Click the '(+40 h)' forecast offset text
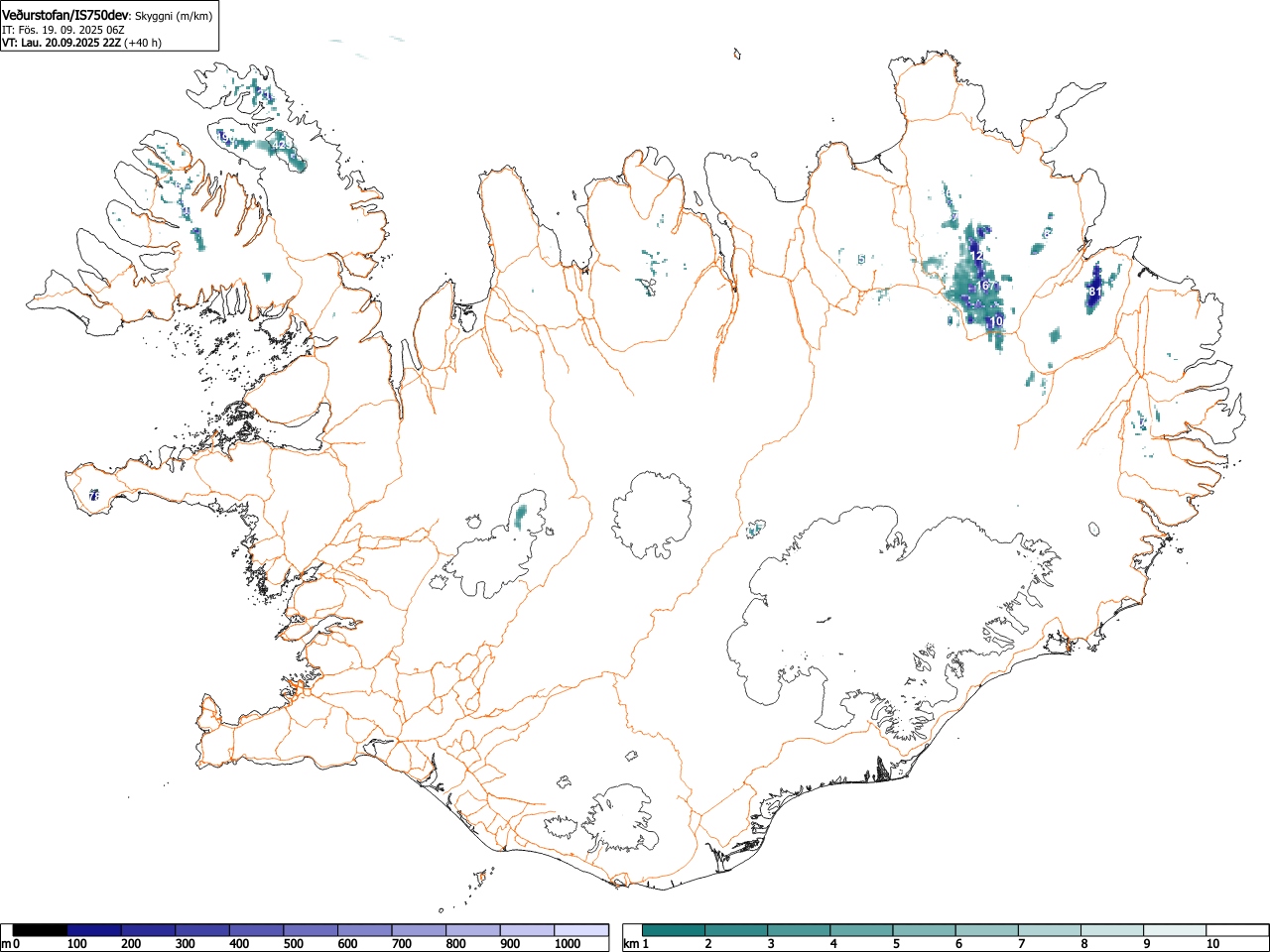Screen dimensions: 1270x952 click(143, 43)
